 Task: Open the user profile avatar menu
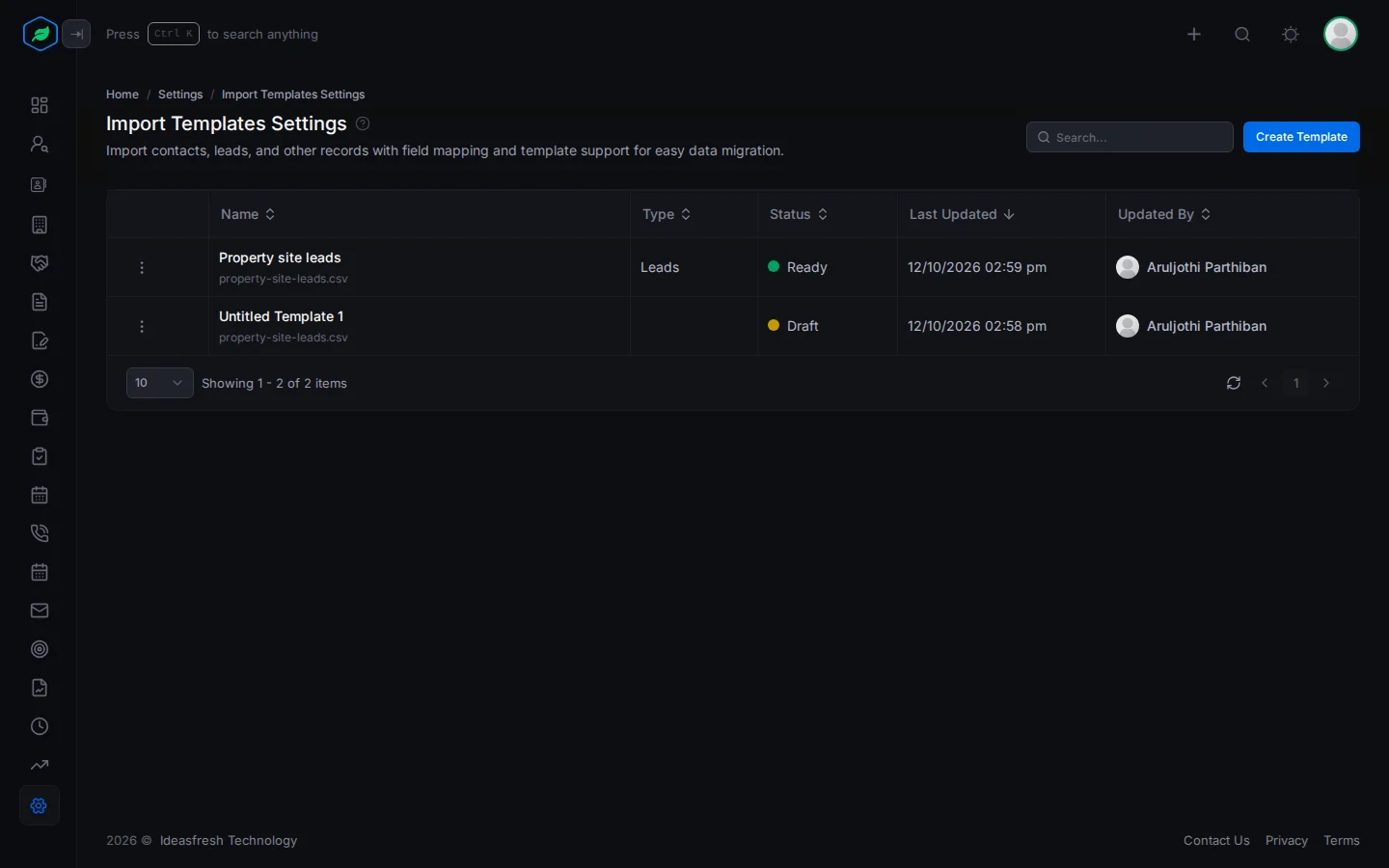tap(1341, 34)
